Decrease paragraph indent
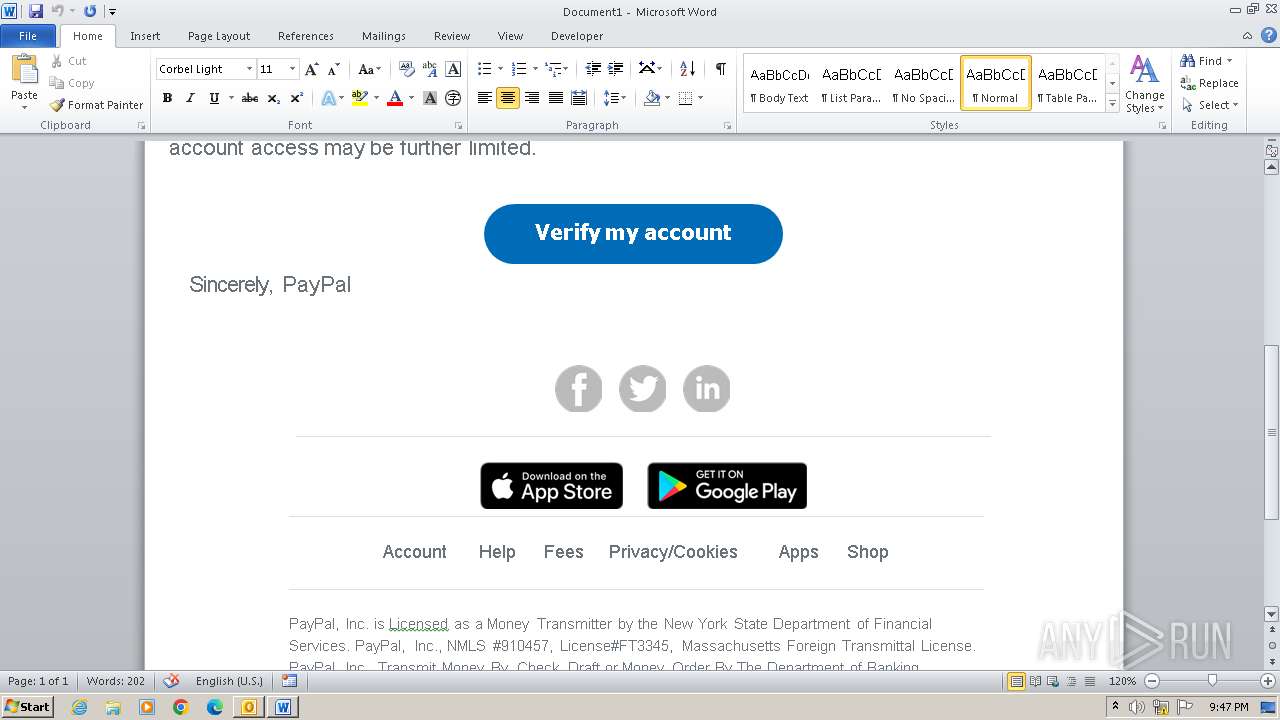1280x720 pixels. 593,69
